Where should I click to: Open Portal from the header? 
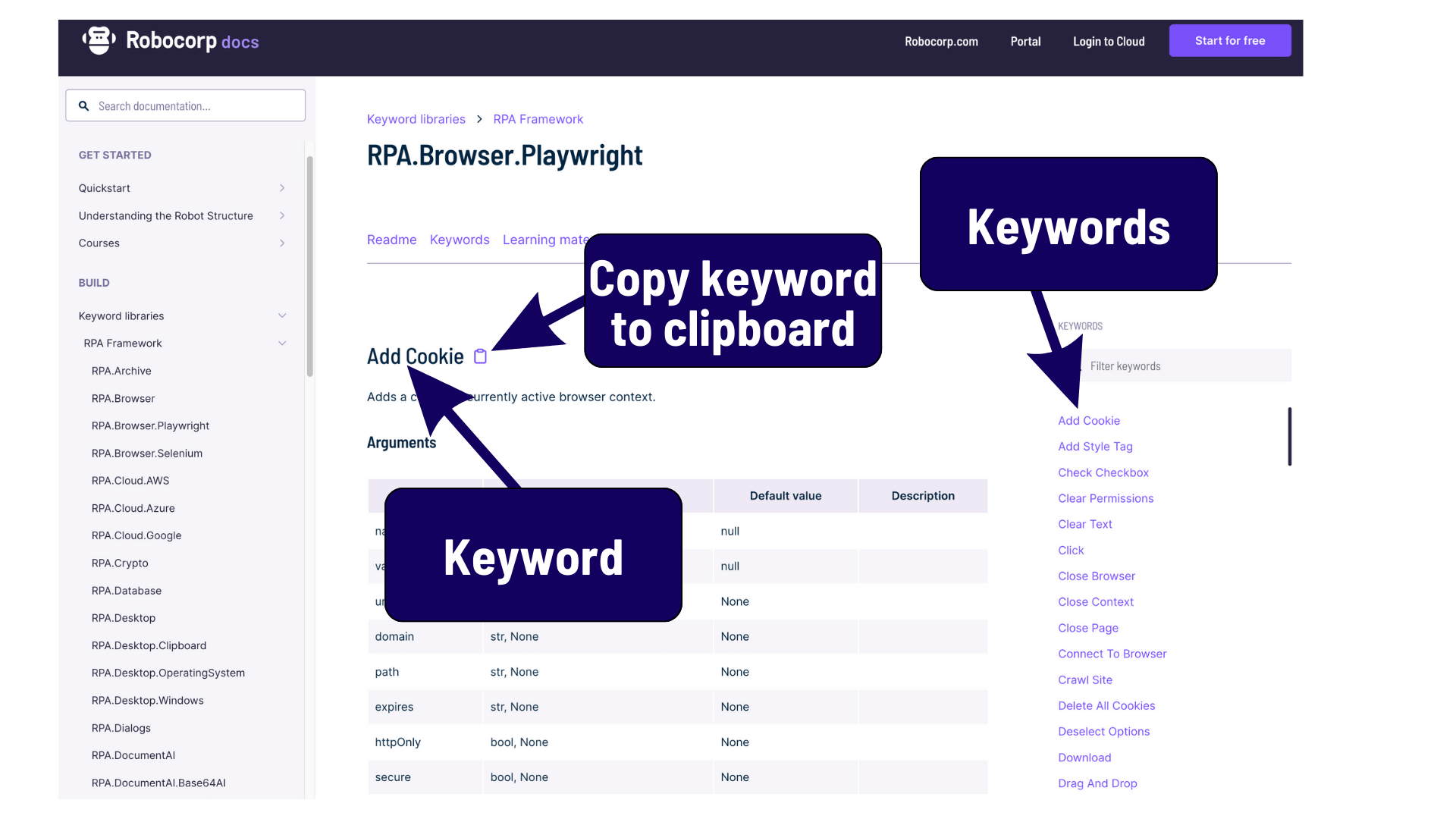1025,42
